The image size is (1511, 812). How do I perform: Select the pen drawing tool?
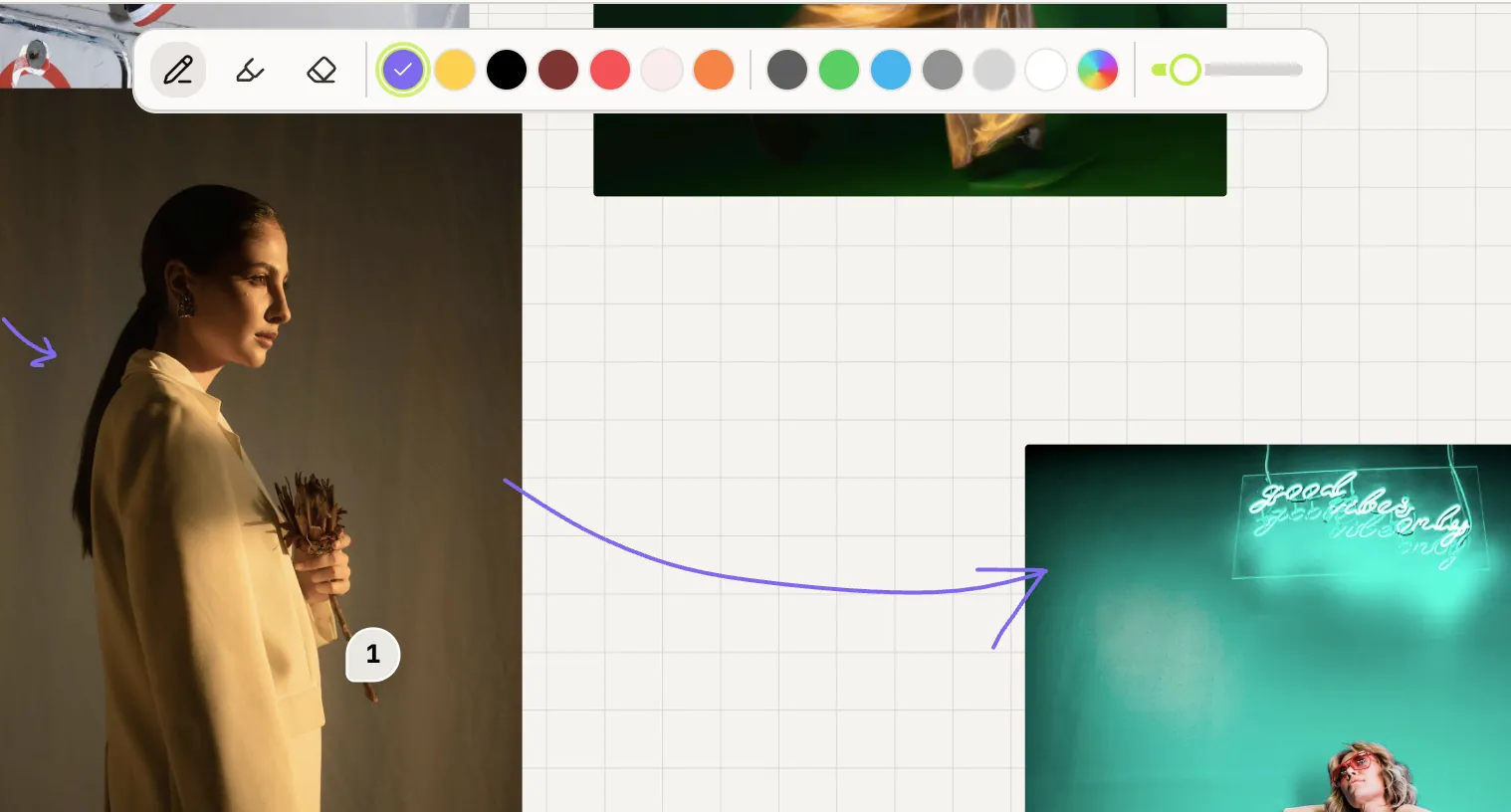[x=178, y=70]
